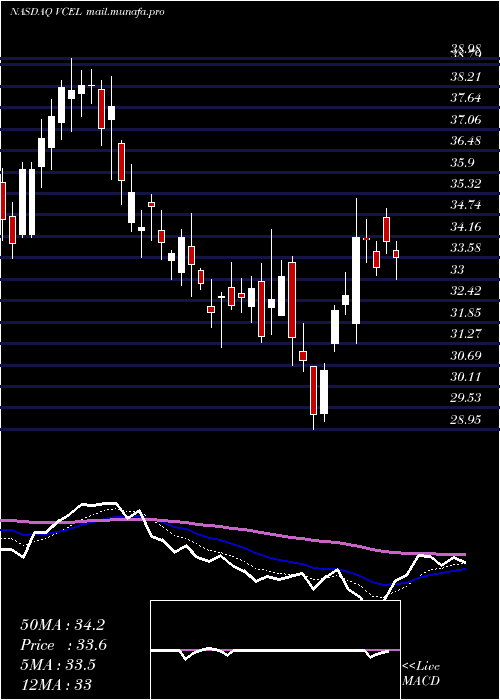
Task: Click the 33 price axis label
Action: 458,270
